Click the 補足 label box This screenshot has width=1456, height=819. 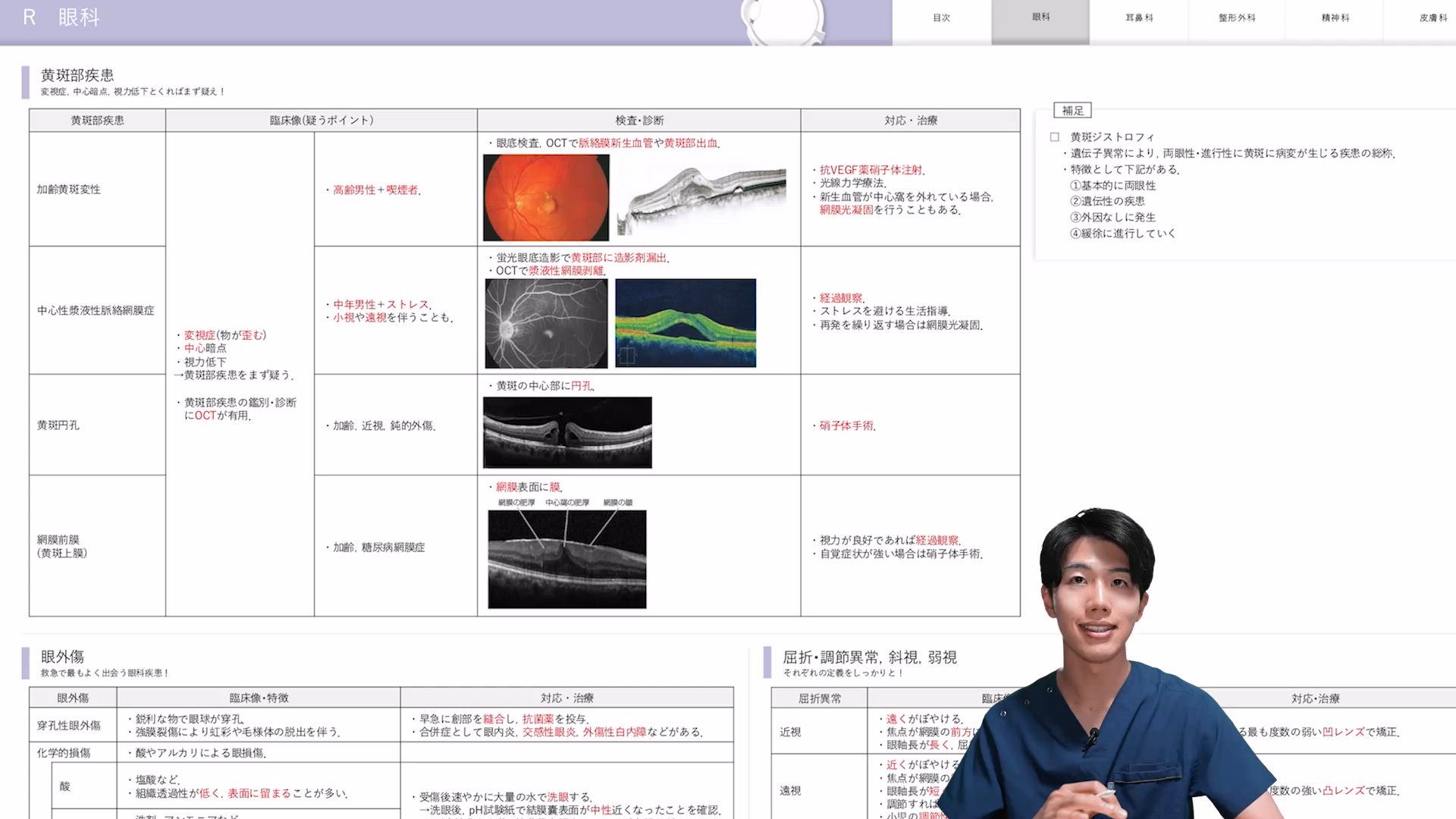(x=1072, y=111)
